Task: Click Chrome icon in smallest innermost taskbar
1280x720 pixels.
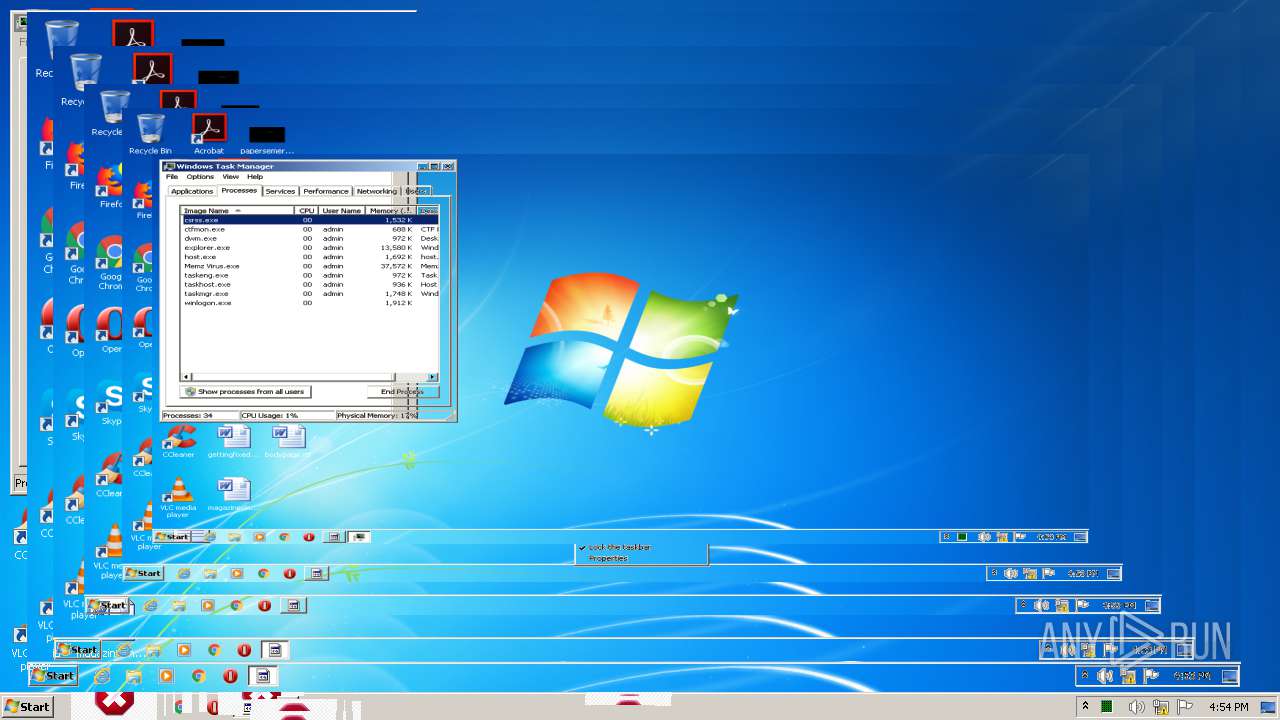Action: coord(284,537)
